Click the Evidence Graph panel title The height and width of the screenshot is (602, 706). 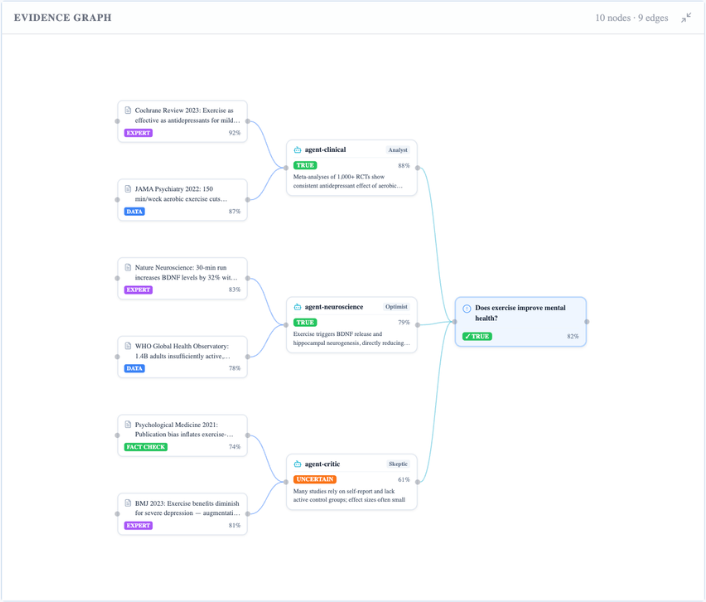62,18
